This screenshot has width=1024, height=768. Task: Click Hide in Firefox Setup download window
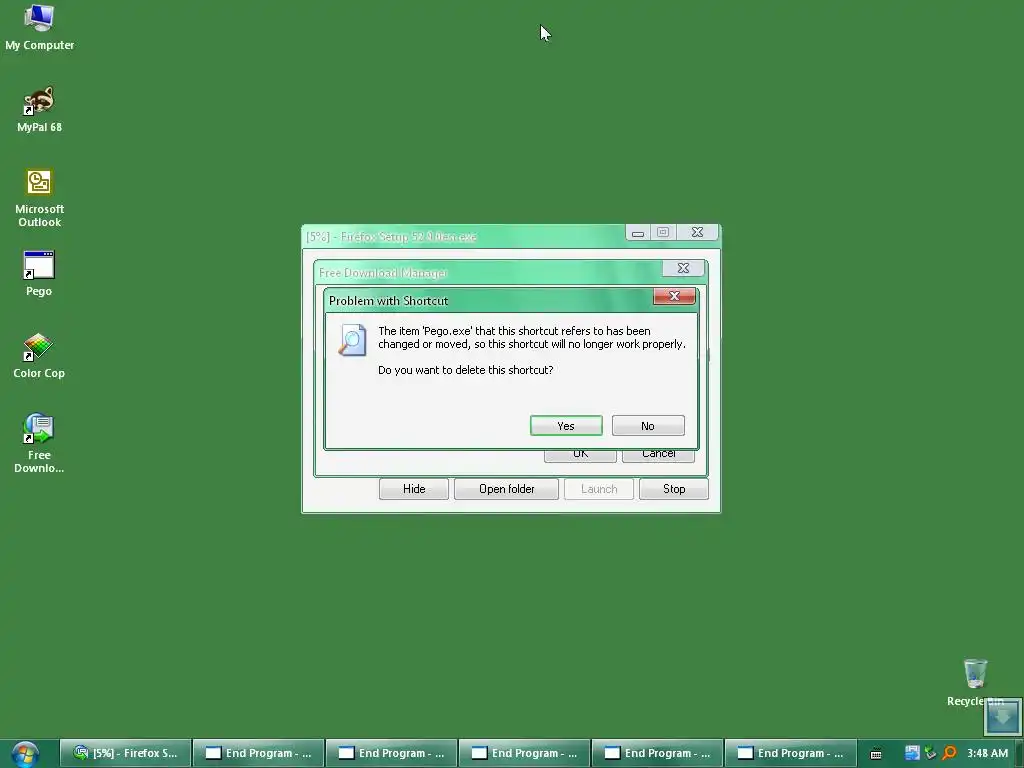(413, 489)
